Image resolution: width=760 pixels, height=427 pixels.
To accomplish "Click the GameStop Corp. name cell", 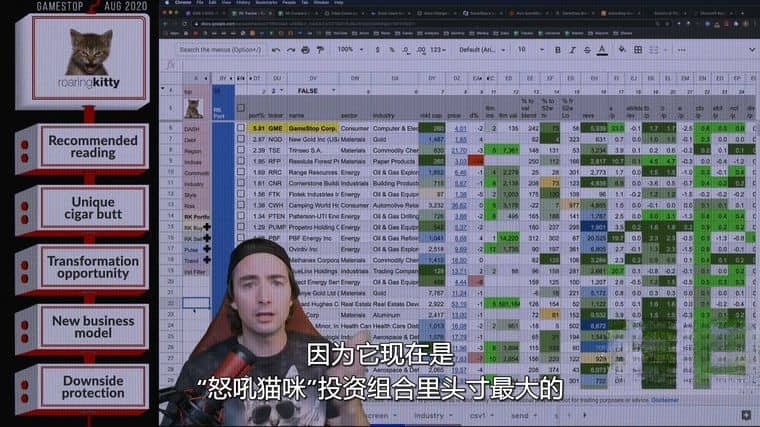I will 312,128.
